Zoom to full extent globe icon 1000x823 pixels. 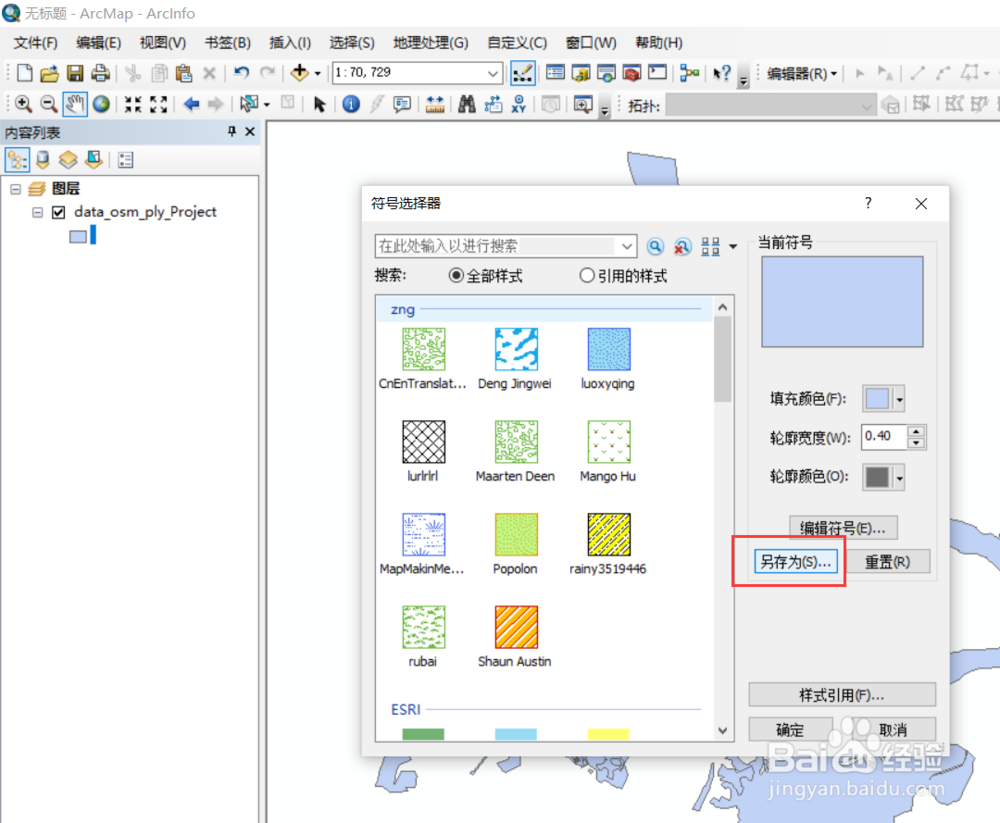(x=101, y=104)
